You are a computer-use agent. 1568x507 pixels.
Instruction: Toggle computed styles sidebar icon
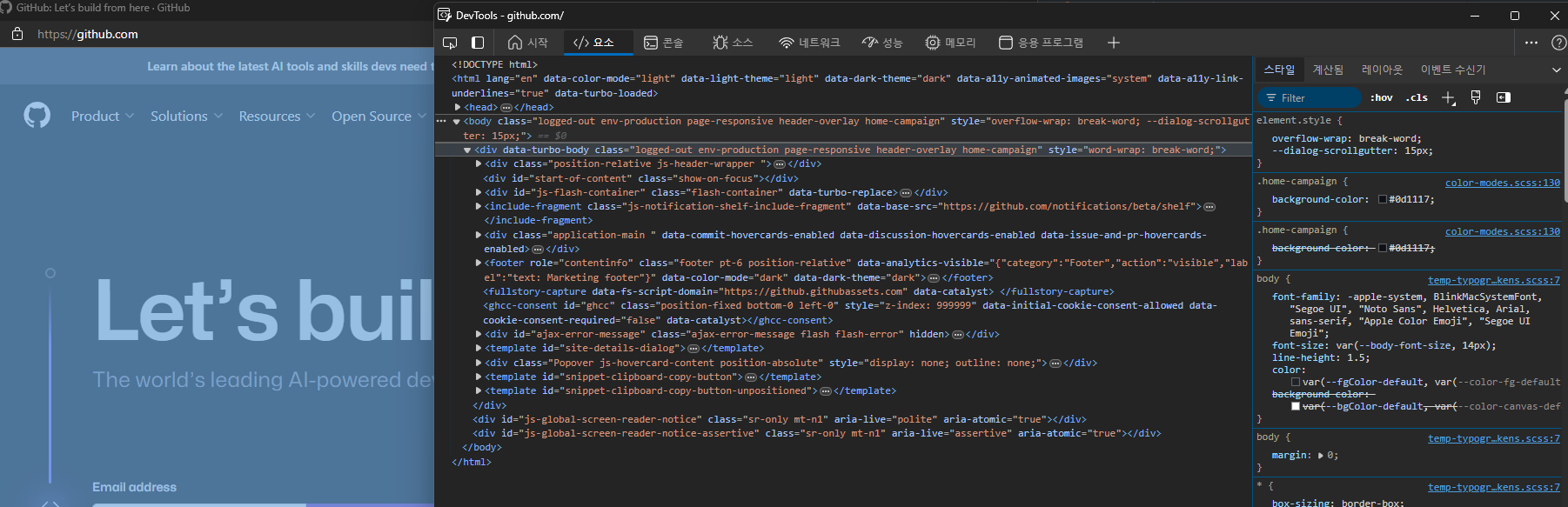click(1504, 97)
